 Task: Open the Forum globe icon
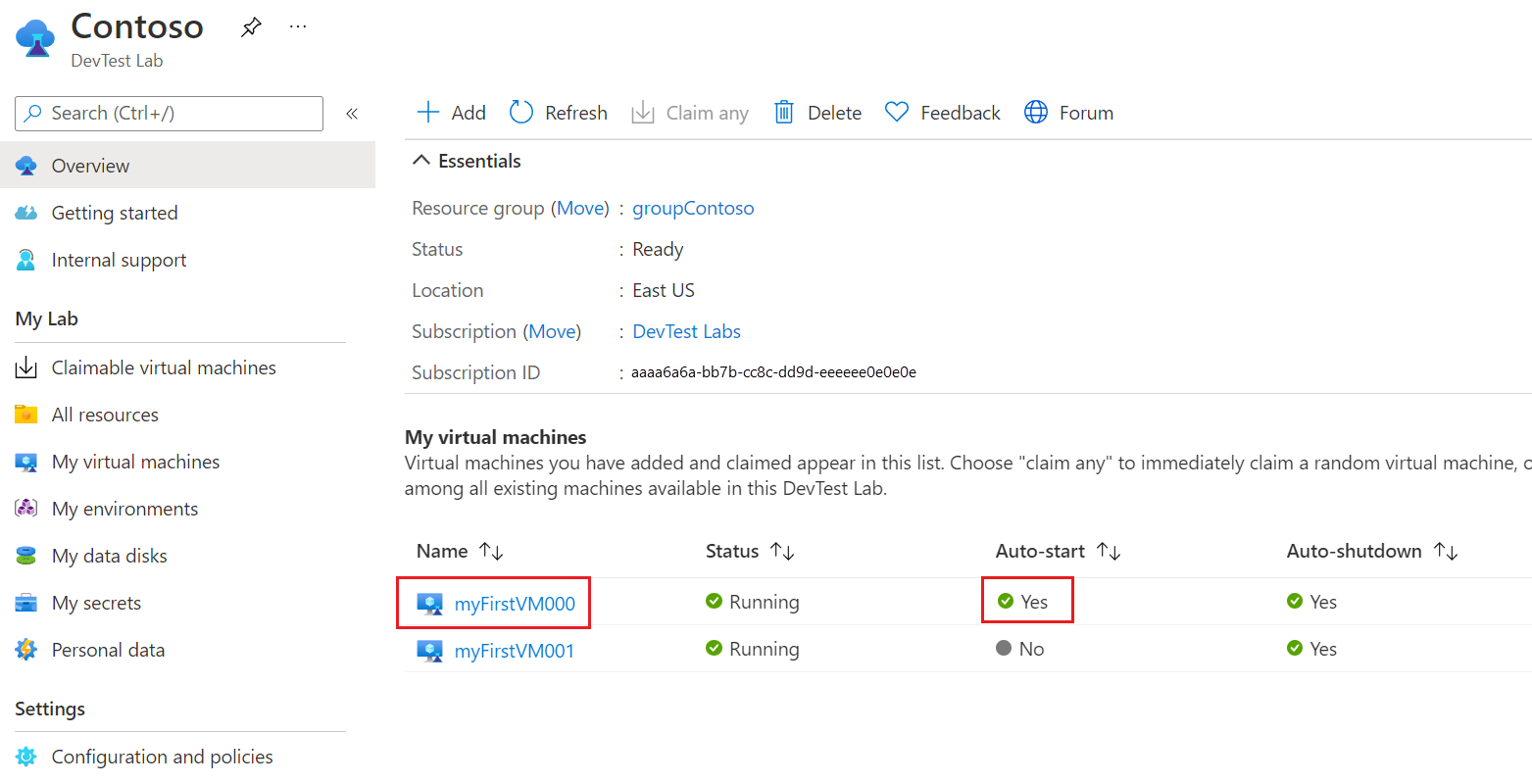tap(1036, 112)
